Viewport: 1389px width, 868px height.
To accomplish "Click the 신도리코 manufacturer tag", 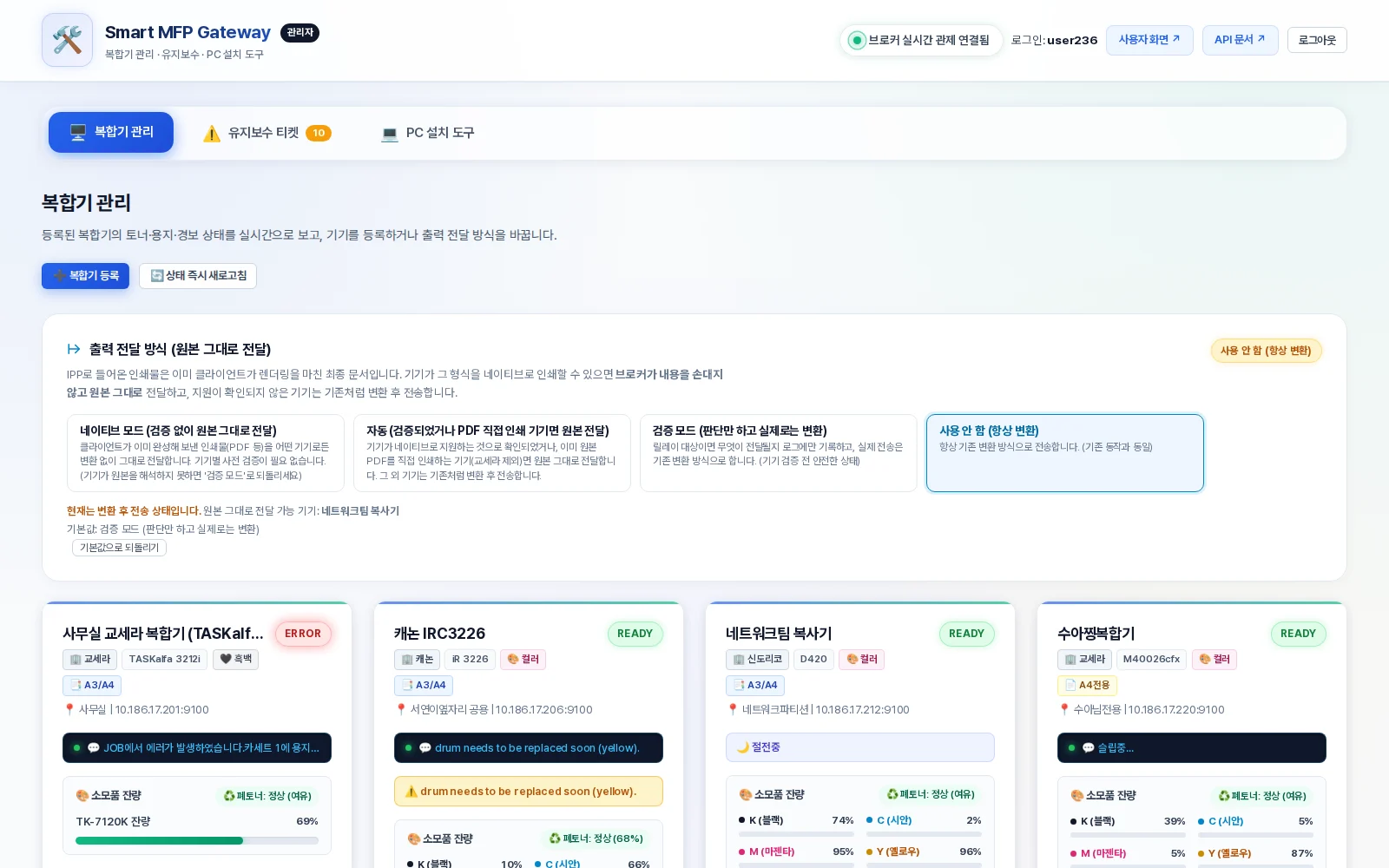I will 757,659.
